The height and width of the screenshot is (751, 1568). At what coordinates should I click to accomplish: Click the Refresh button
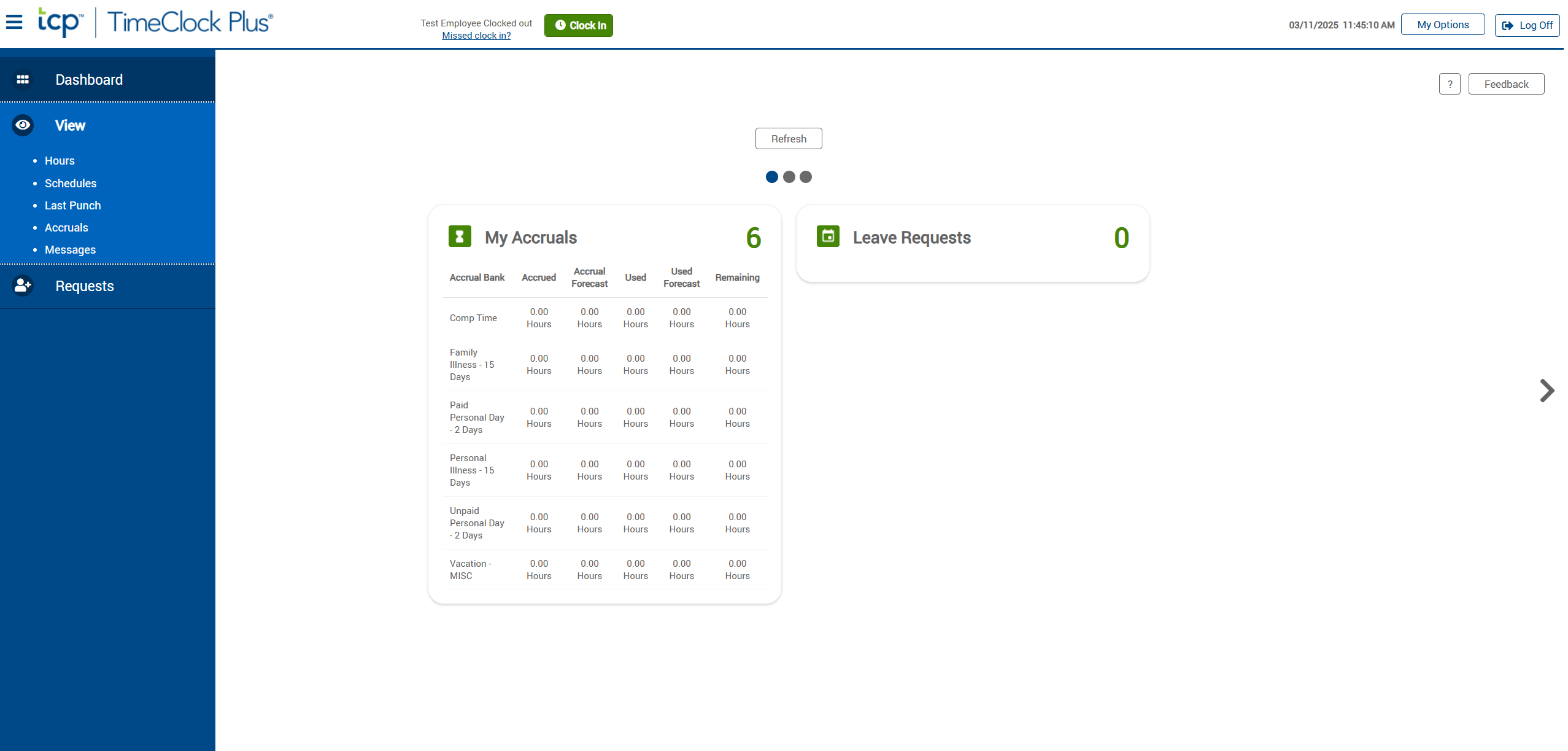coord(789,139)
